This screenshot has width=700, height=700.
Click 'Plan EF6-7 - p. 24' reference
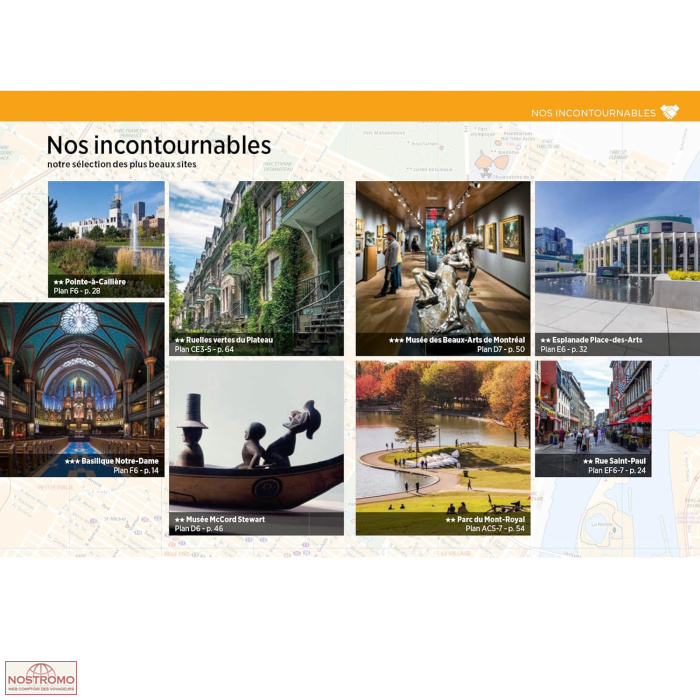click(x=617, y=471)
